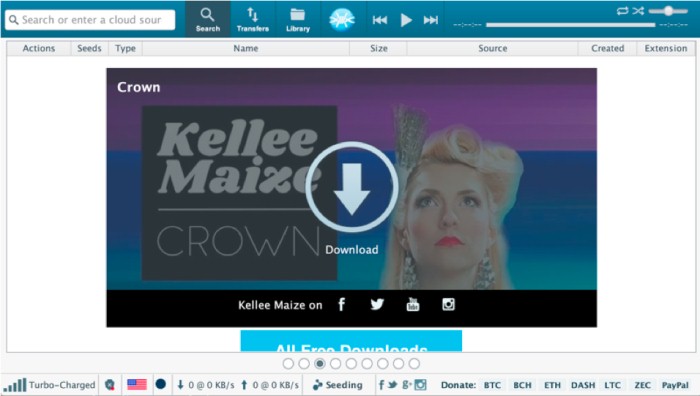Click the search or cloud source field

point(90,20)
